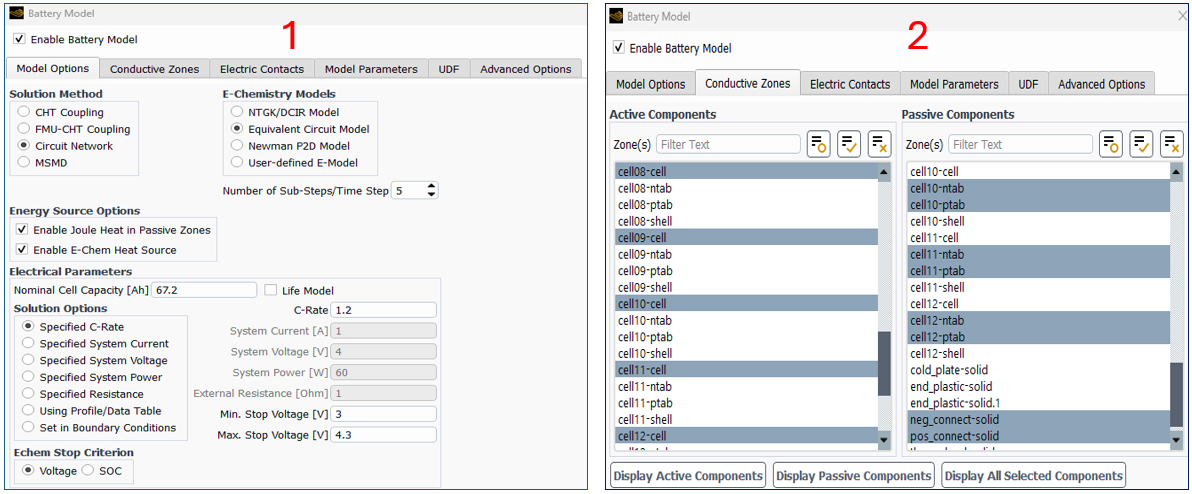Enable the Life Model checkbox
The height and width of the screenshot is (494, 1192).
coord(271,290)
